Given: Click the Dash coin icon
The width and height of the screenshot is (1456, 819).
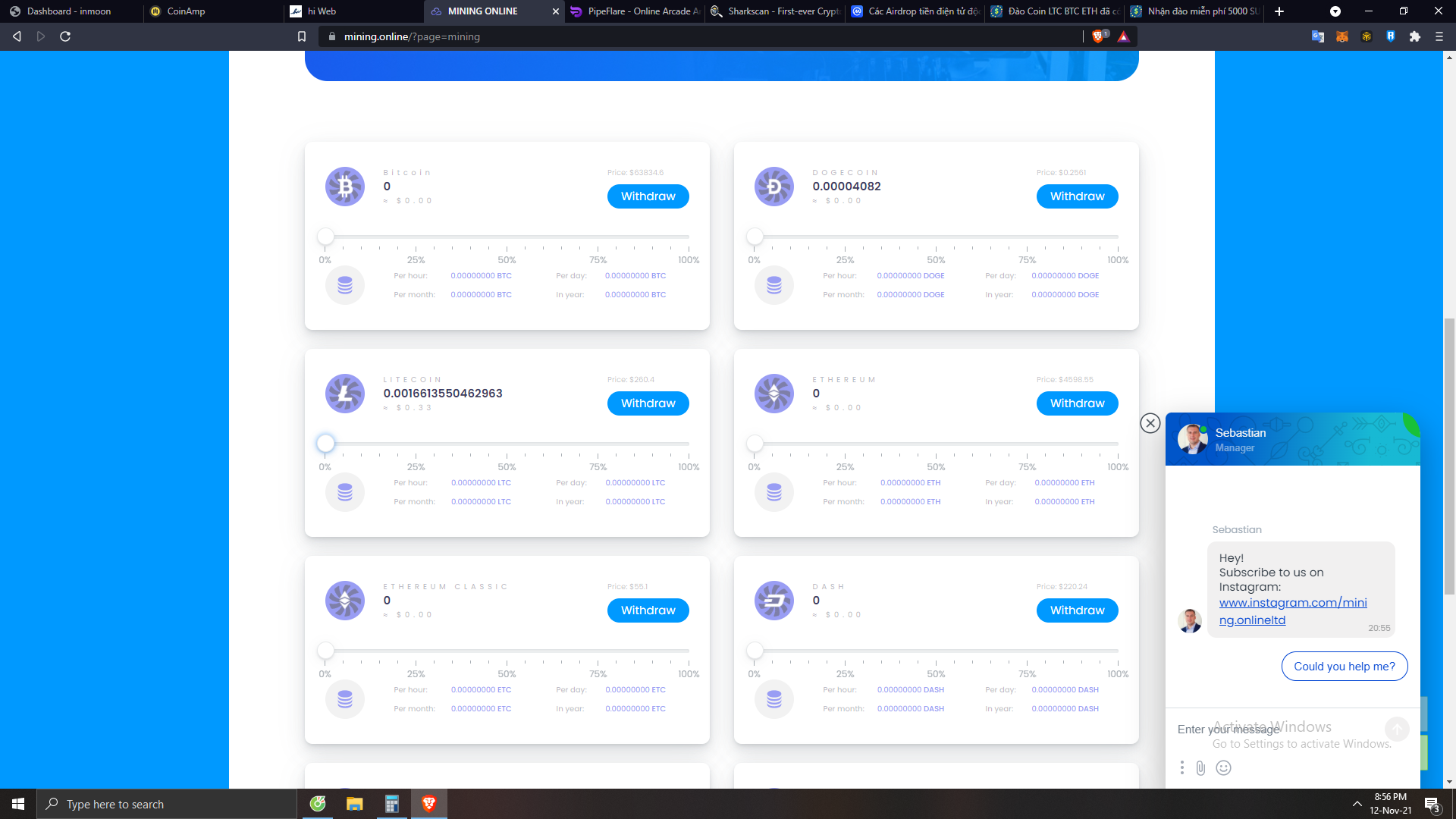Looking at the screenshot, I should [x=774, y=601].
